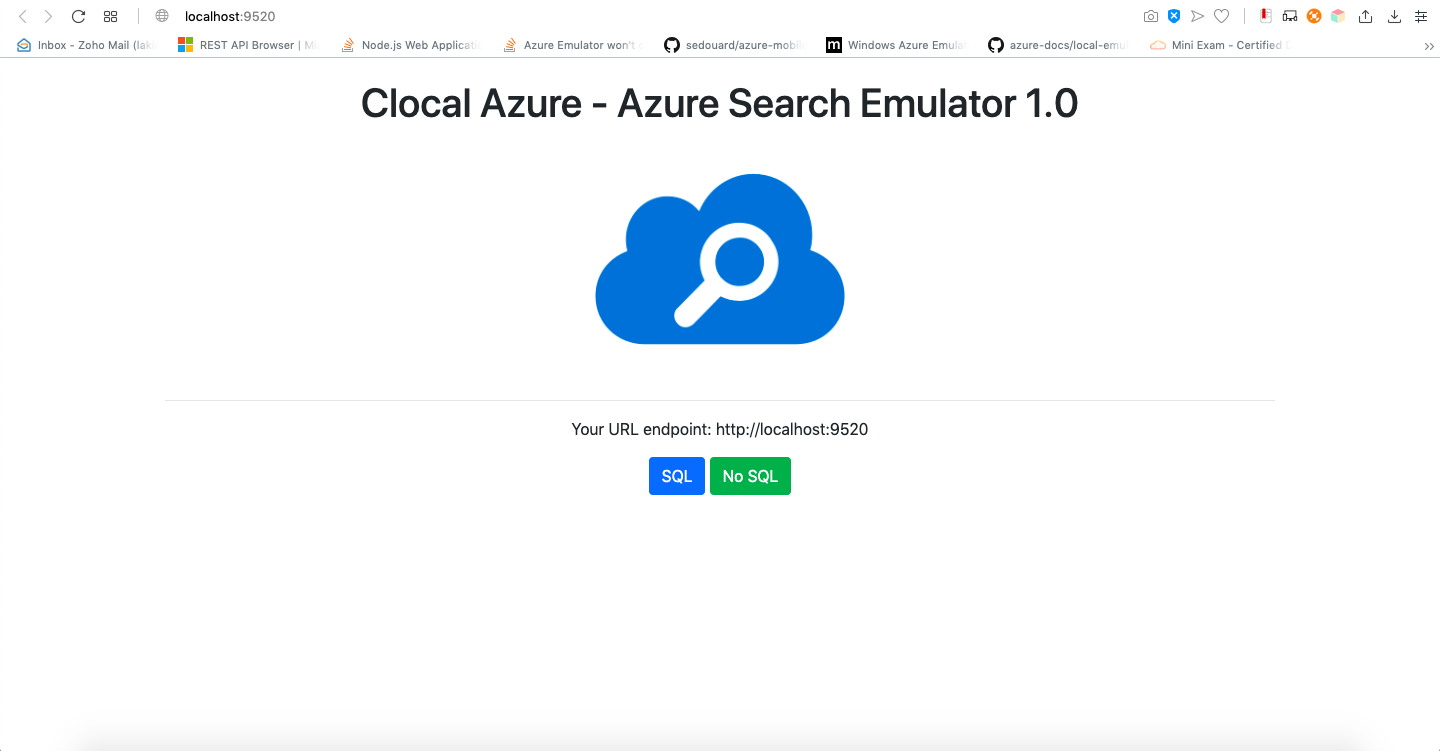Image resolution: width=1440 pixels, height=751 pixels.
Task: Open the Node.js Web Application bookmark
Action: (x=410, y=45)
